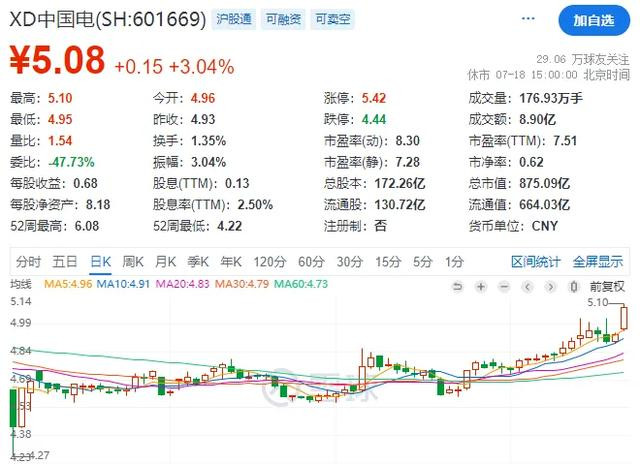The image size is (640, 464).
Task: Click the 最高 value 5.10
Action: point(60,98)
